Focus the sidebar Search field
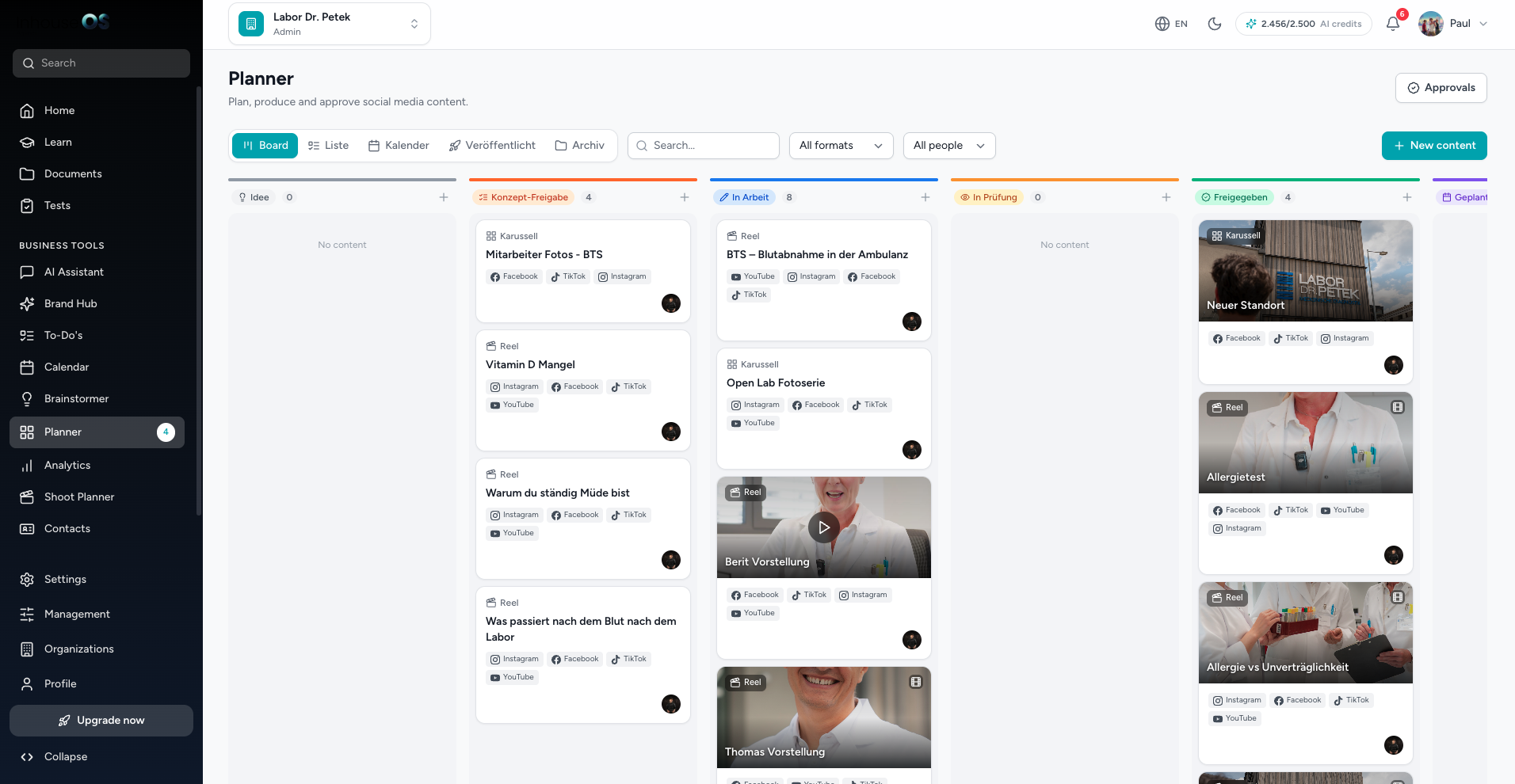The height and width of the screenshot is (784, 1515). point(101,63)
